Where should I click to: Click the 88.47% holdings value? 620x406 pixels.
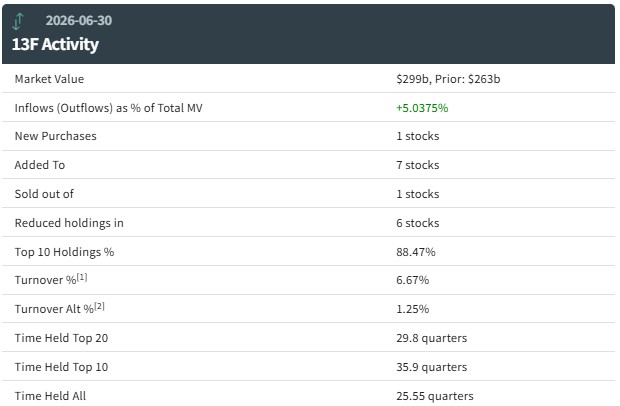click(416, 252)
